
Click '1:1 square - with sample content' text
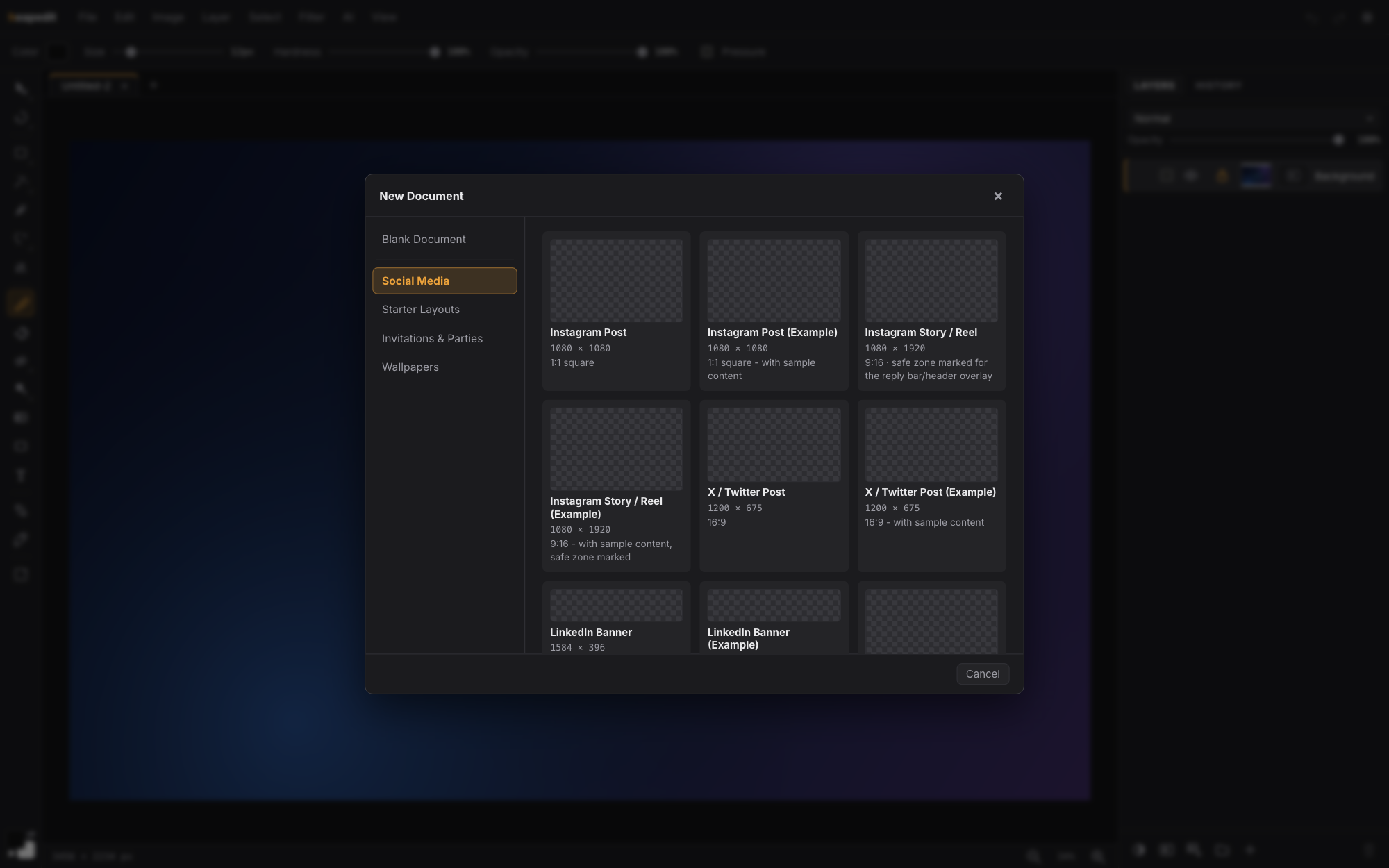click(762, 369)
